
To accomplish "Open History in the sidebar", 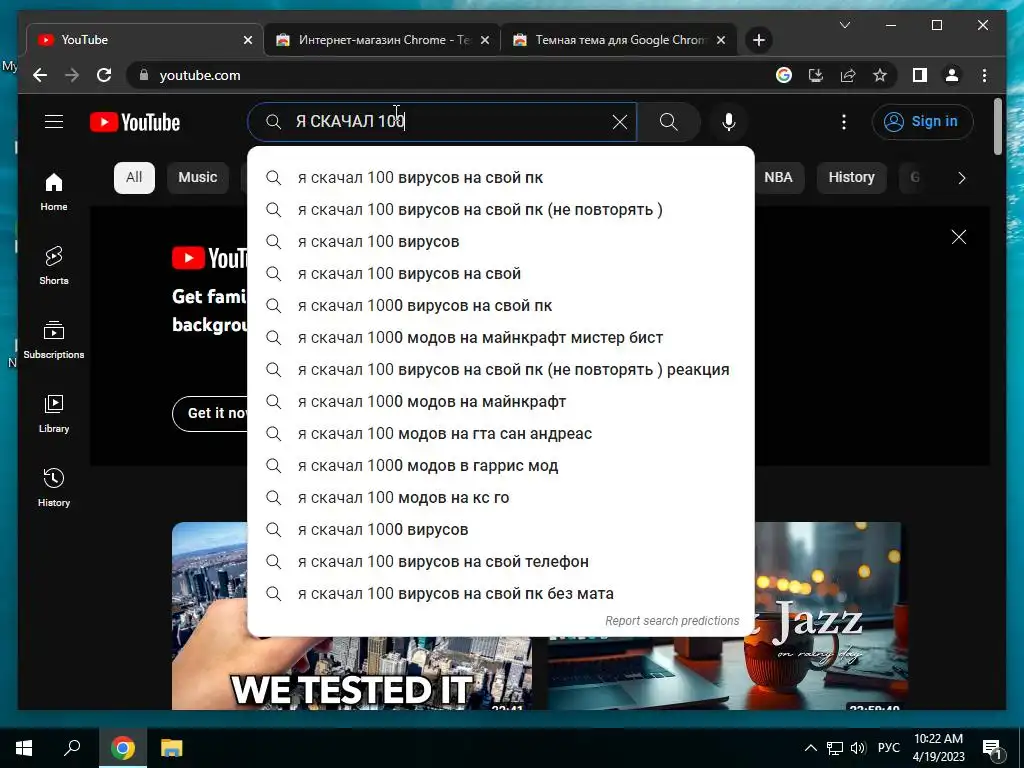I will coord(54,488).
